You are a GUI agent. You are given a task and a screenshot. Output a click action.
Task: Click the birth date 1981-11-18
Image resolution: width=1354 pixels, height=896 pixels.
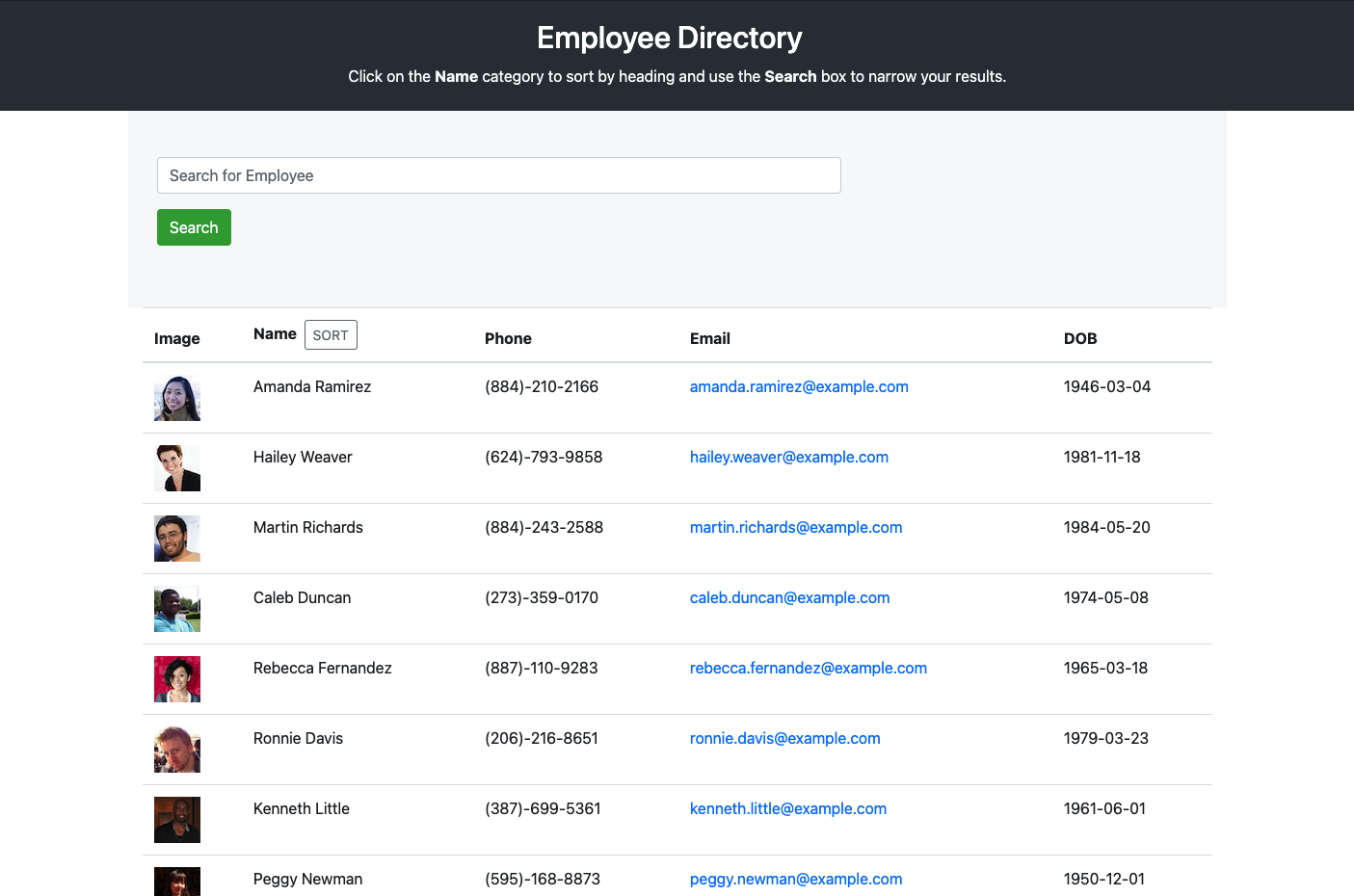[x=1102, y=457]
